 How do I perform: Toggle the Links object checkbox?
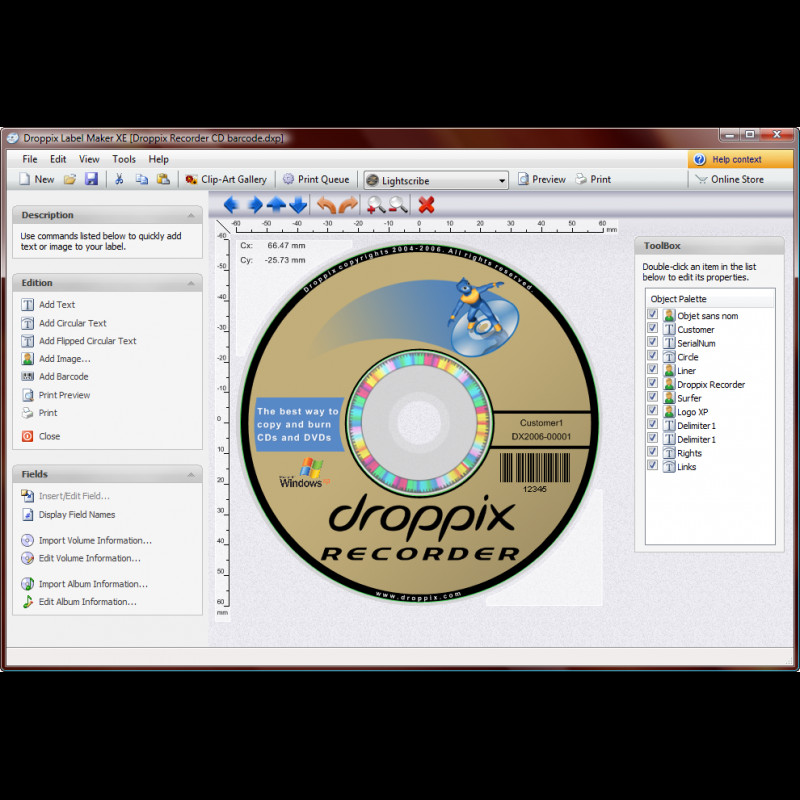(652, 465)
